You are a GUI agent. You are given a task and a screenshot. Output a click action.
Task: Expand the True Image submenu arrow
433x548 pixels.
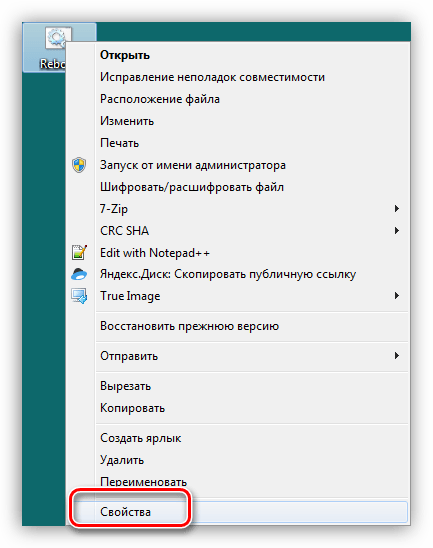pyautogui.click(x=397, y=296)
